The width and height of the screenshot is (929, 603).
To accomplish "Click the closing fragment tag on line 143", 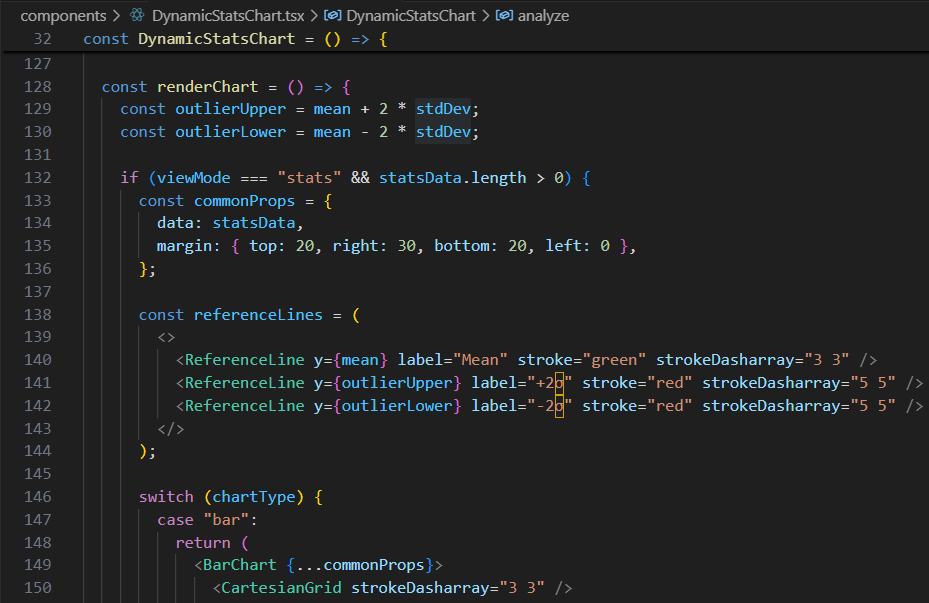I will 171,428.
